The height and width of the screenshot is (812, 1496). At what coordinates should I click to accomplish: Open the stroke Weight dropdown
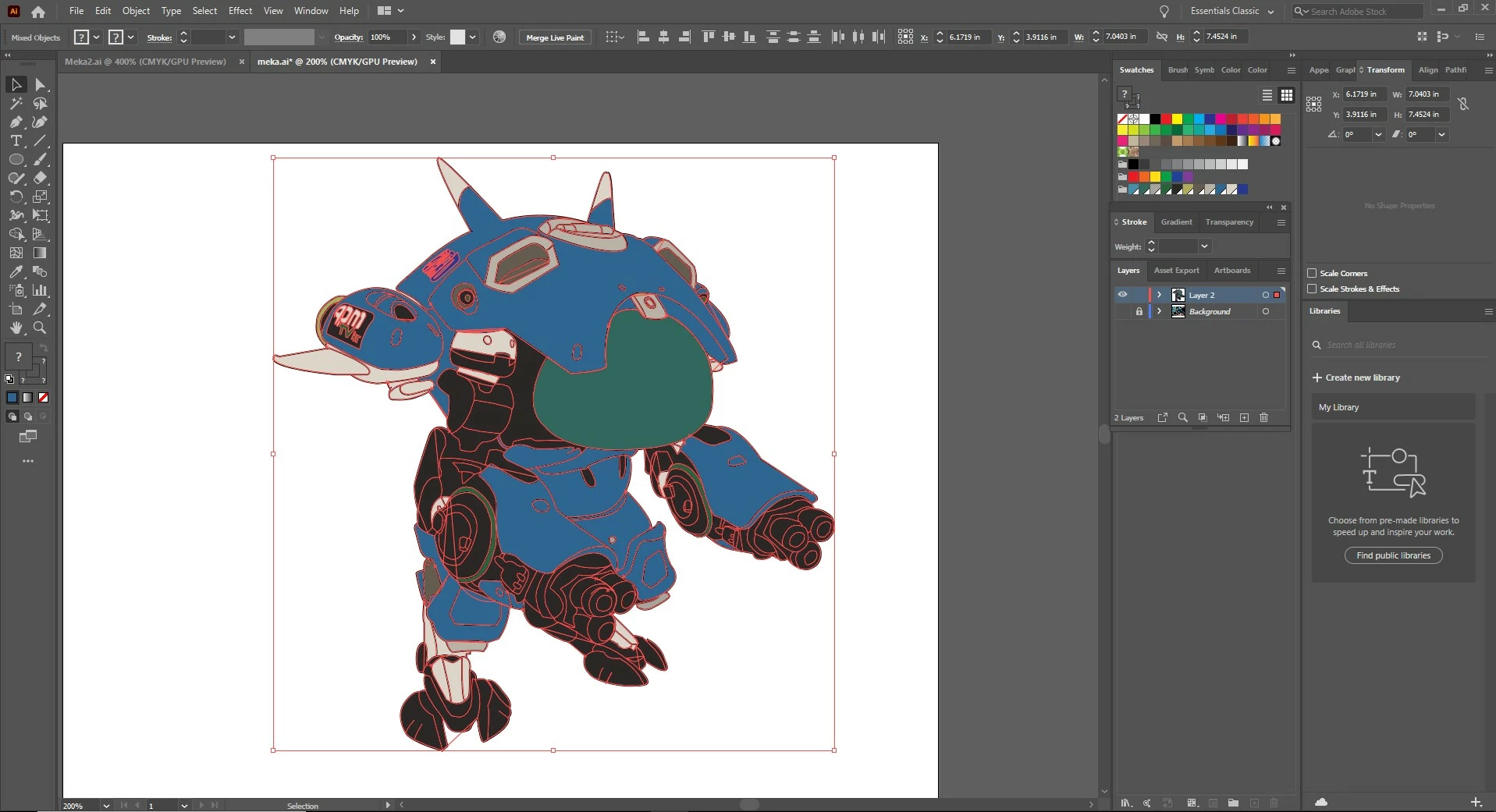pos(1204,246)
